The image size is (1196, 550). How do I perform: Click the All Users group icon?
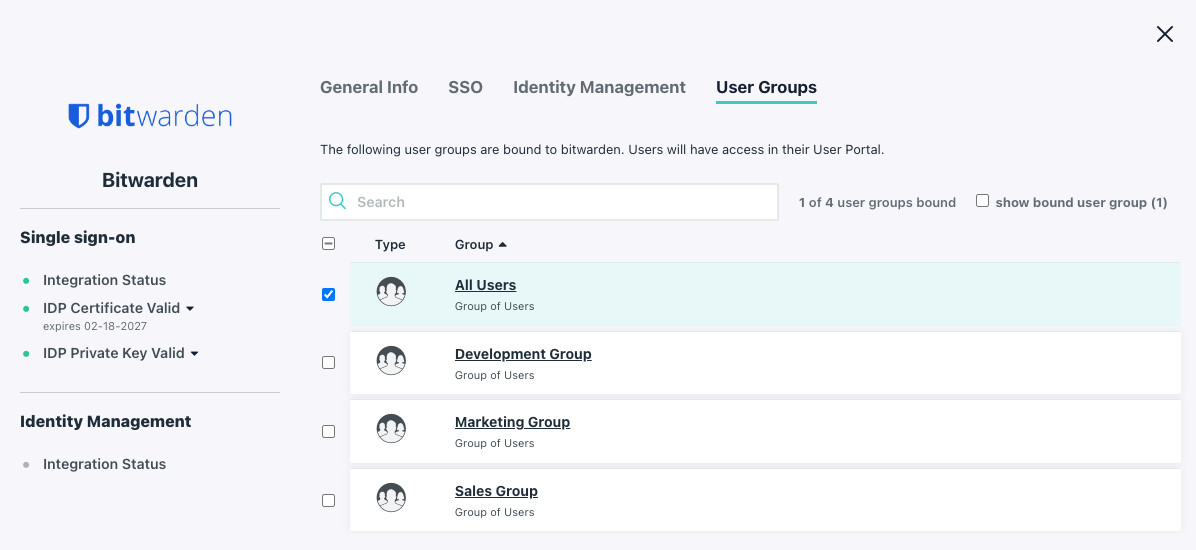click(391, 292)
